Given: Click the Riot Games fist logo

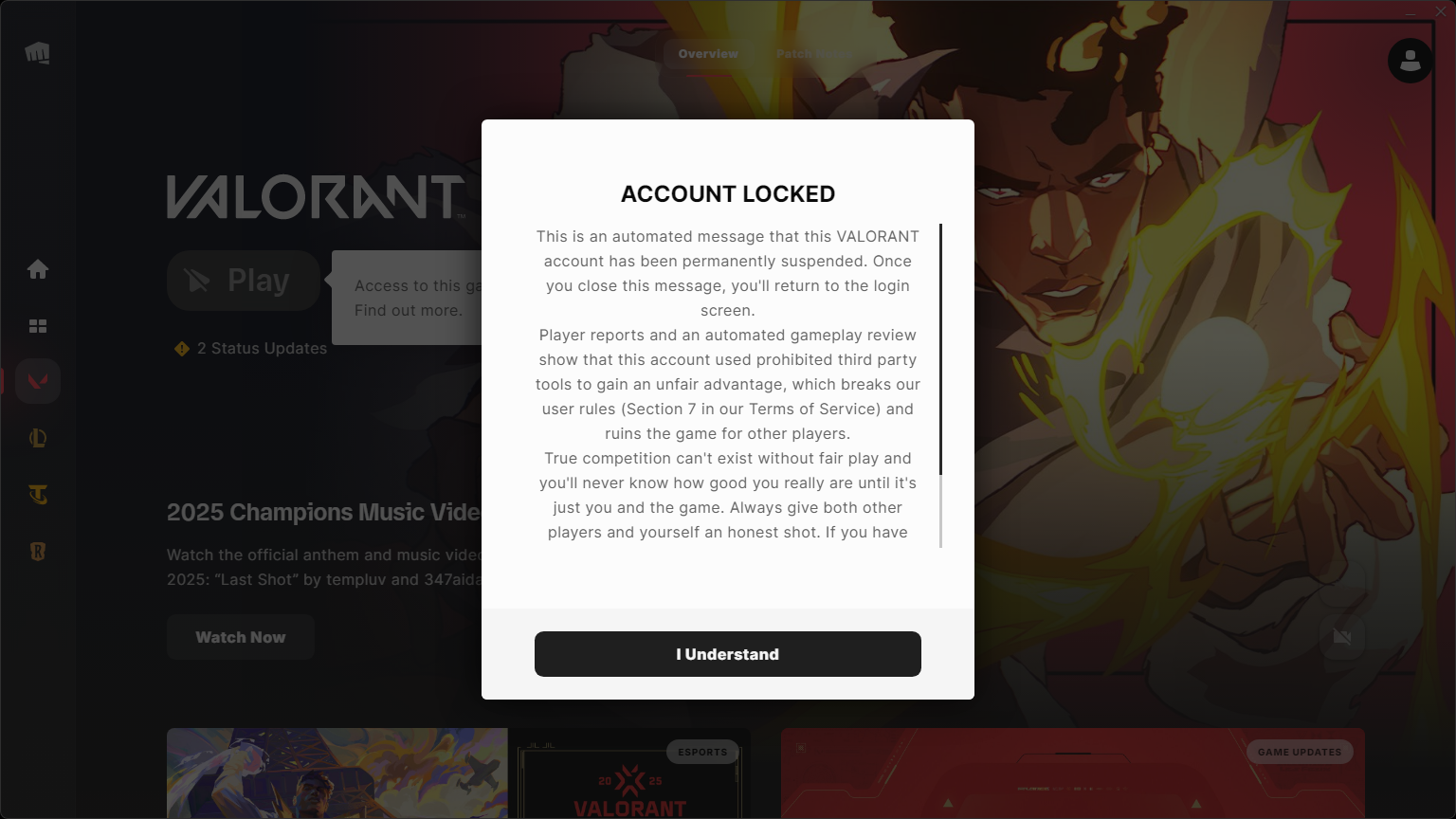Looking at the screenshot, I should [38, 52].
